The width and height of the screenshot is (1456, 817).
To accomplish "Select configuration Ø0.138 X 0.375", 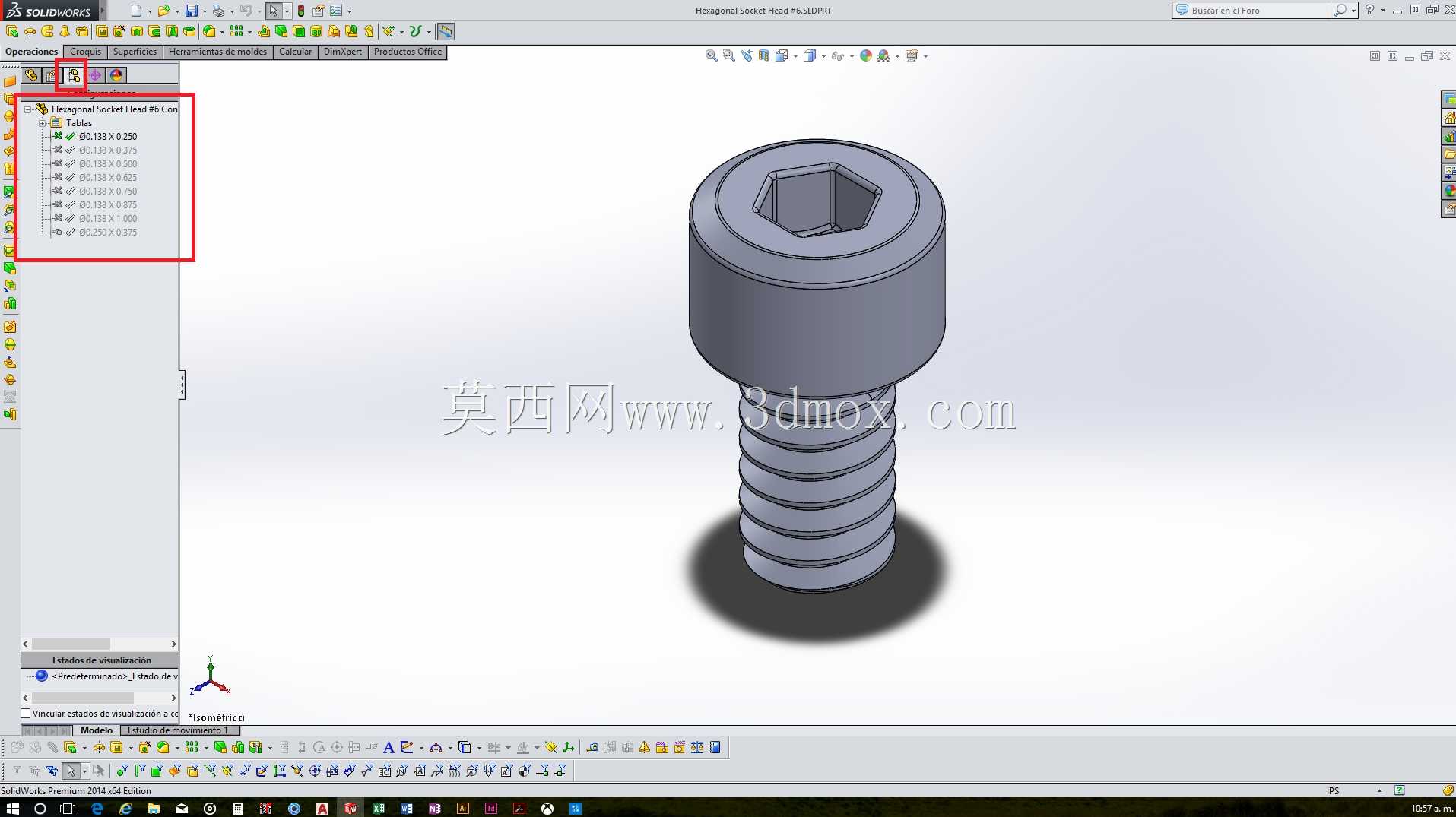I will 108,150.
